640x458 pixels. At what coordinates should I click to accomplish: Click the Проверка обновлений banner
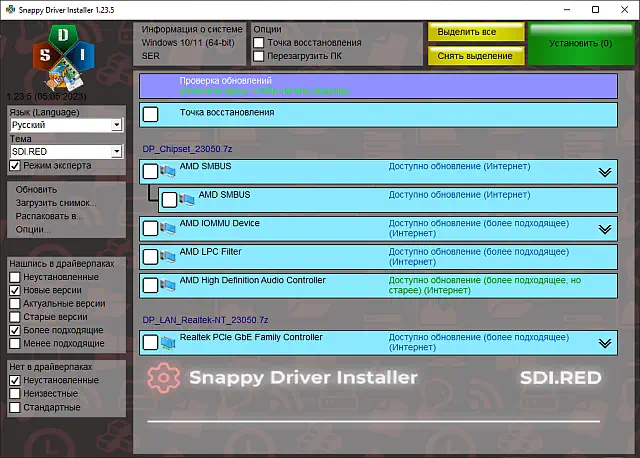(378, 86)
